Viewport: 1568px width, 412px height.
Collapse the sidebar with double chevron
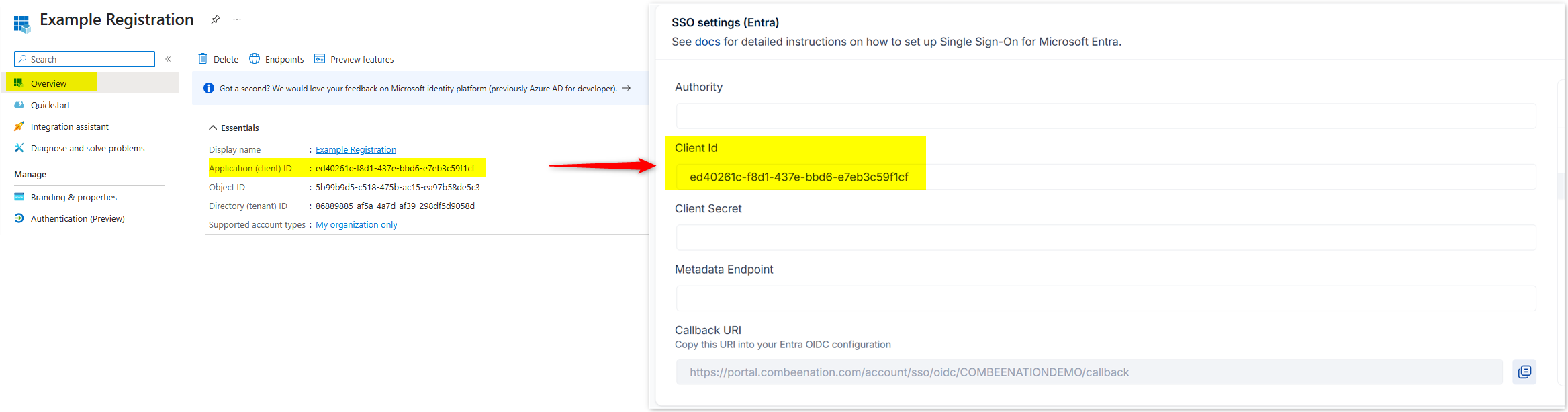168,59
